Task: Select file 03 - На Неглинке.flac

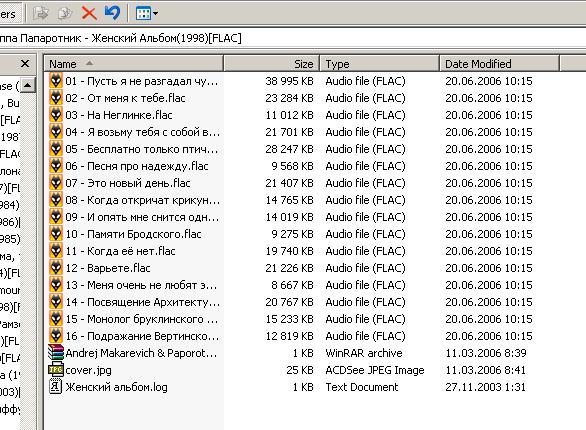Action: pos(119,115)
